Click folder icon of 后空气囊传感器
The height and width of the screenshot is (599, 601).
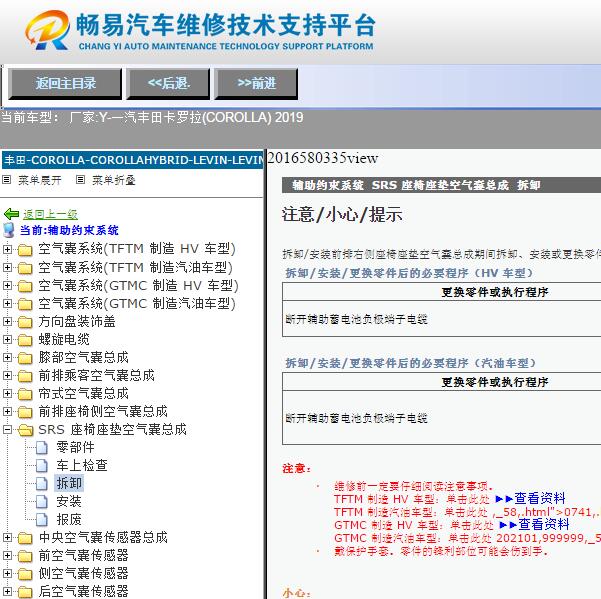[25, 592]
